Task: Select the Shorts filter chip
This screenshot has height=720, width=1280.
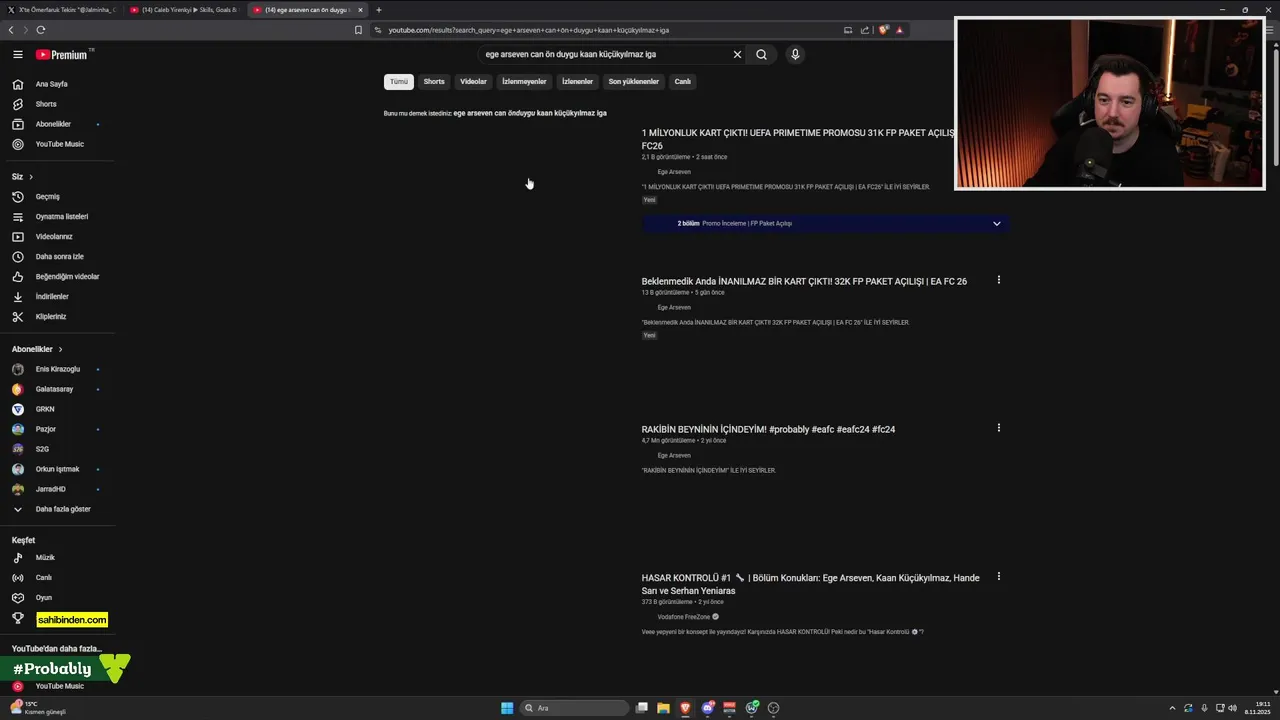Action: pyautogui.click(x=434, y=82)
